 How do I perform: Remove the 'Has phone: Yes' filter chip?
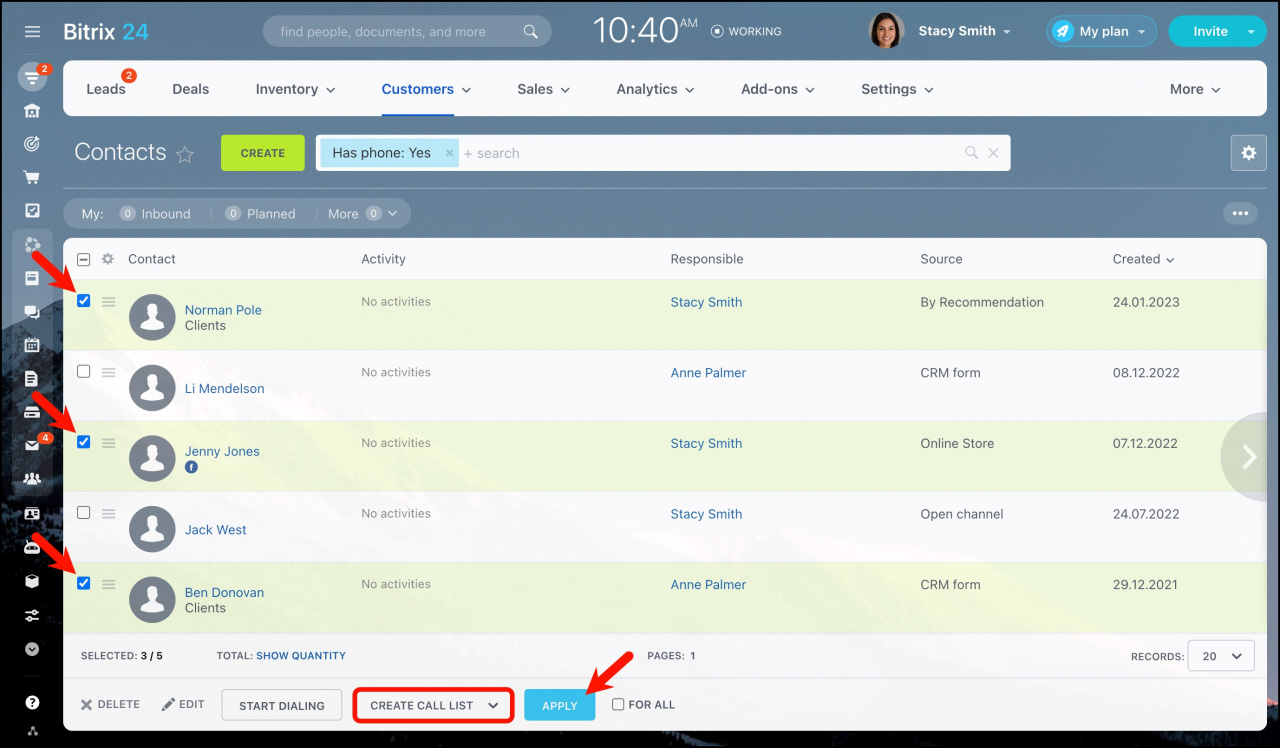pyautogui.click(x=449, y=153)
